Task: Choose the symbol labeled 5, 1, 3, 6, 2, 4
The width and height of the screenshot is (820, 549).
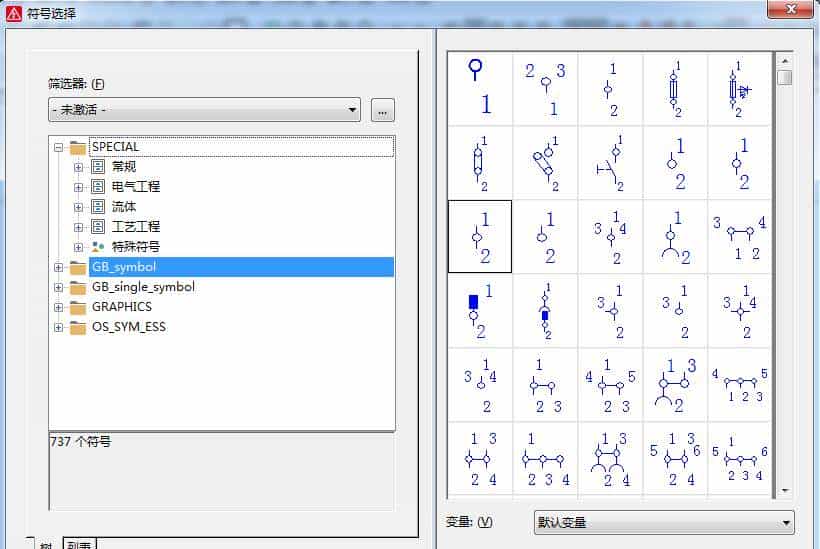Action: (x=675, y=459)
